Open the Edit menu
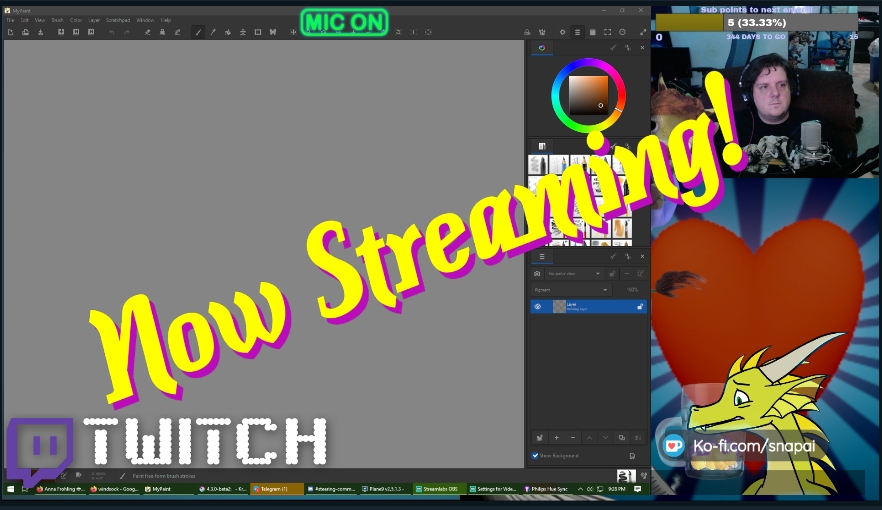 click(x=24, y=20)
